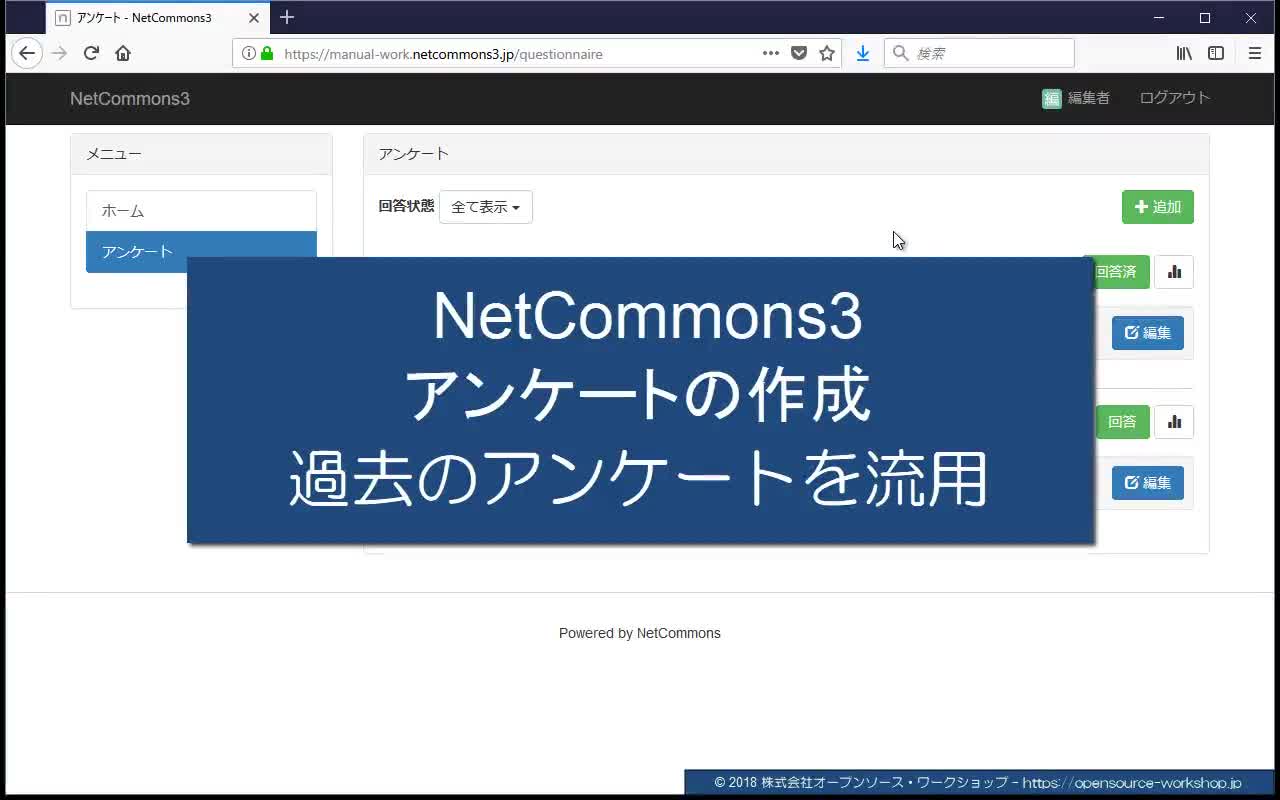Click the upper 編集 button
Screen dimensions: 1280x800
[x=1148, y=333]
